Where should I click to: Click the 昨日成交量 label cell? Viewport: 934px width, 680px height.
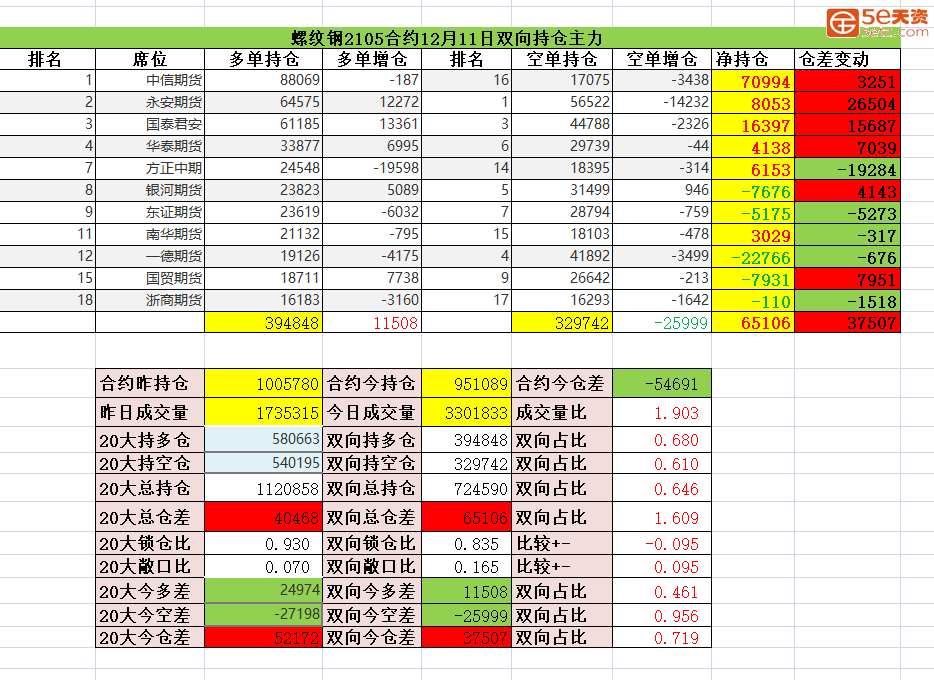150,412
